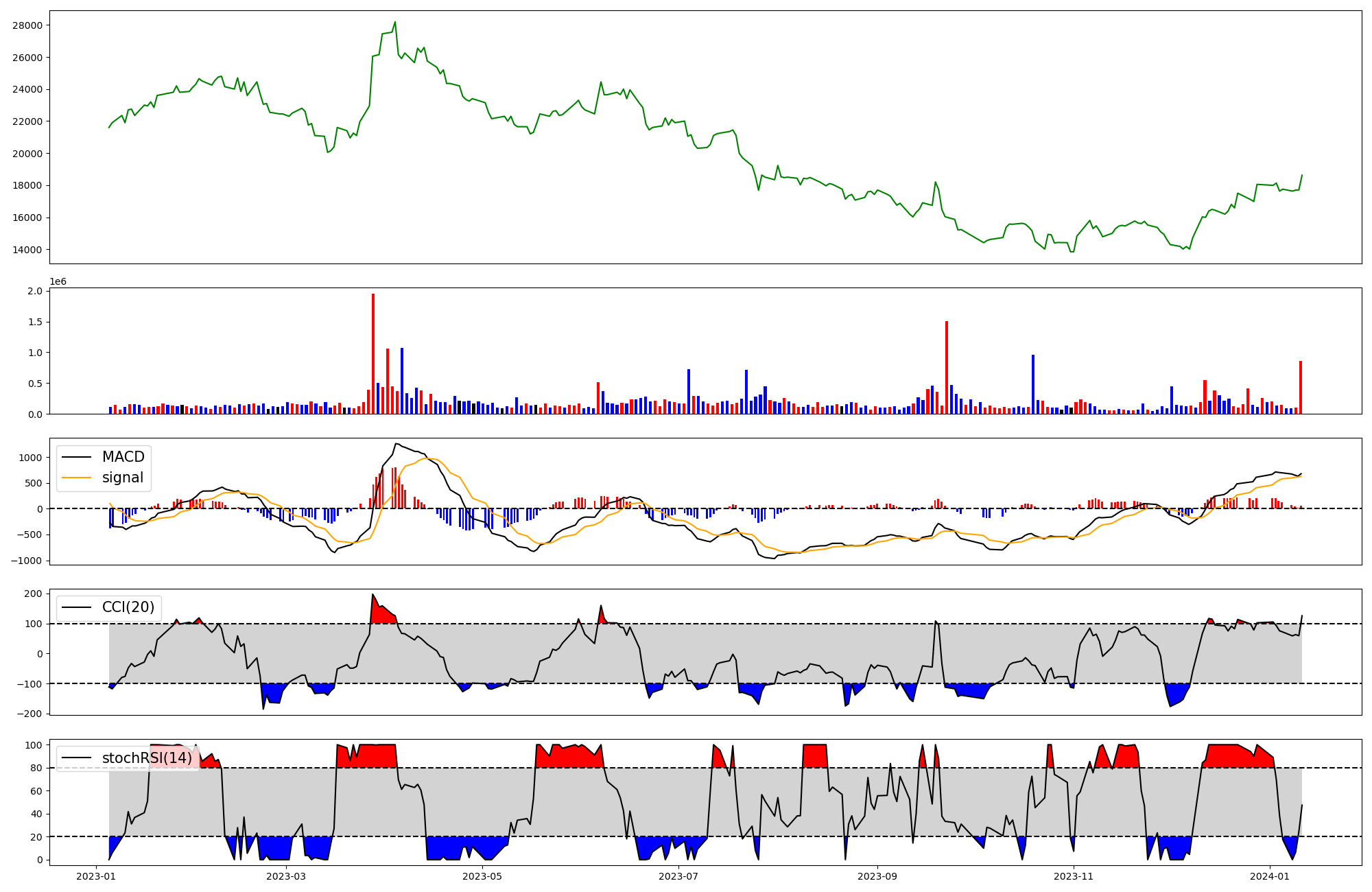Viewport: 1372px width, 892px height.
Task: Select the 2023-01 date label on the x-axis
Action: tap(96, 876)
